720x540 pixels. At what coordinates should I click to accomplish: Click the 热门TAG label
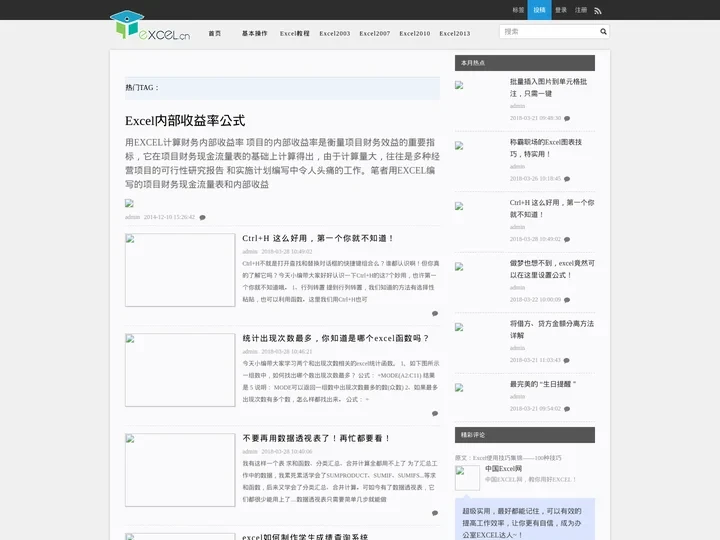click(x=142, y=88)
